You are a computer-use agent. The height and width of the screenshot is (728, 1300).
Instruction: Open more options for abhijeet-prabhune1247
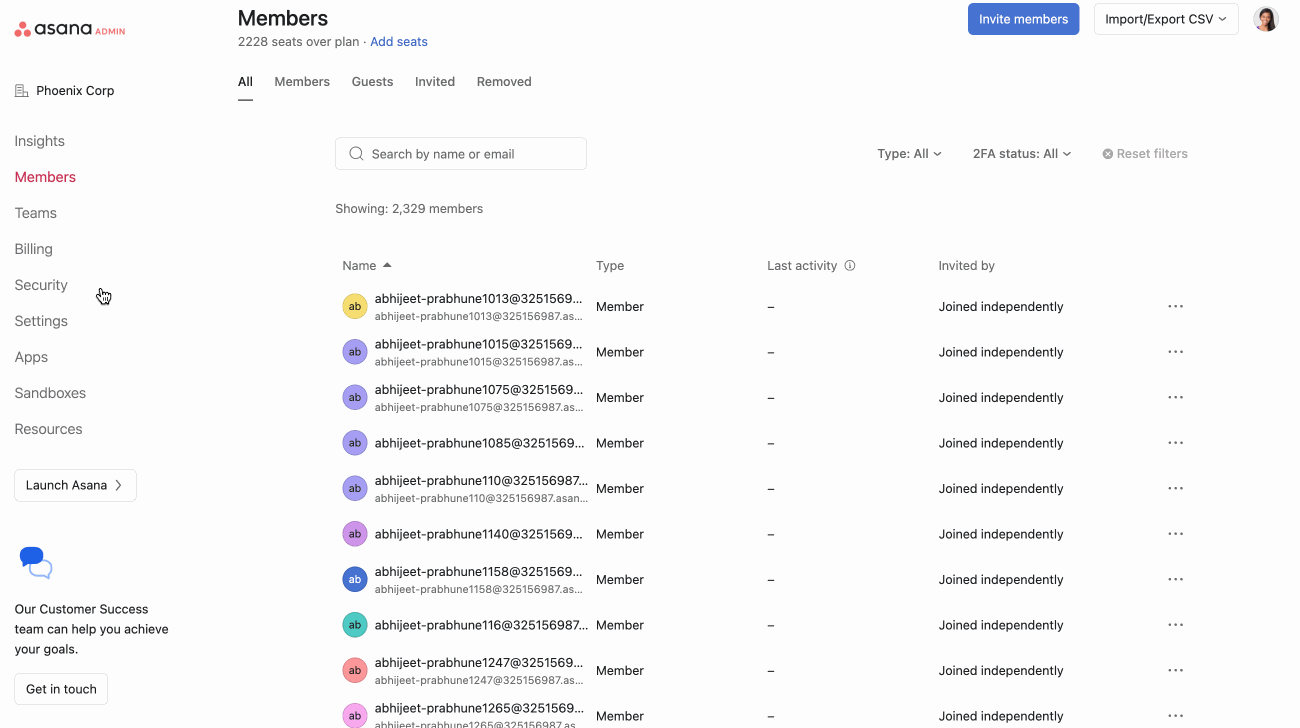(x=1175, y=671)
